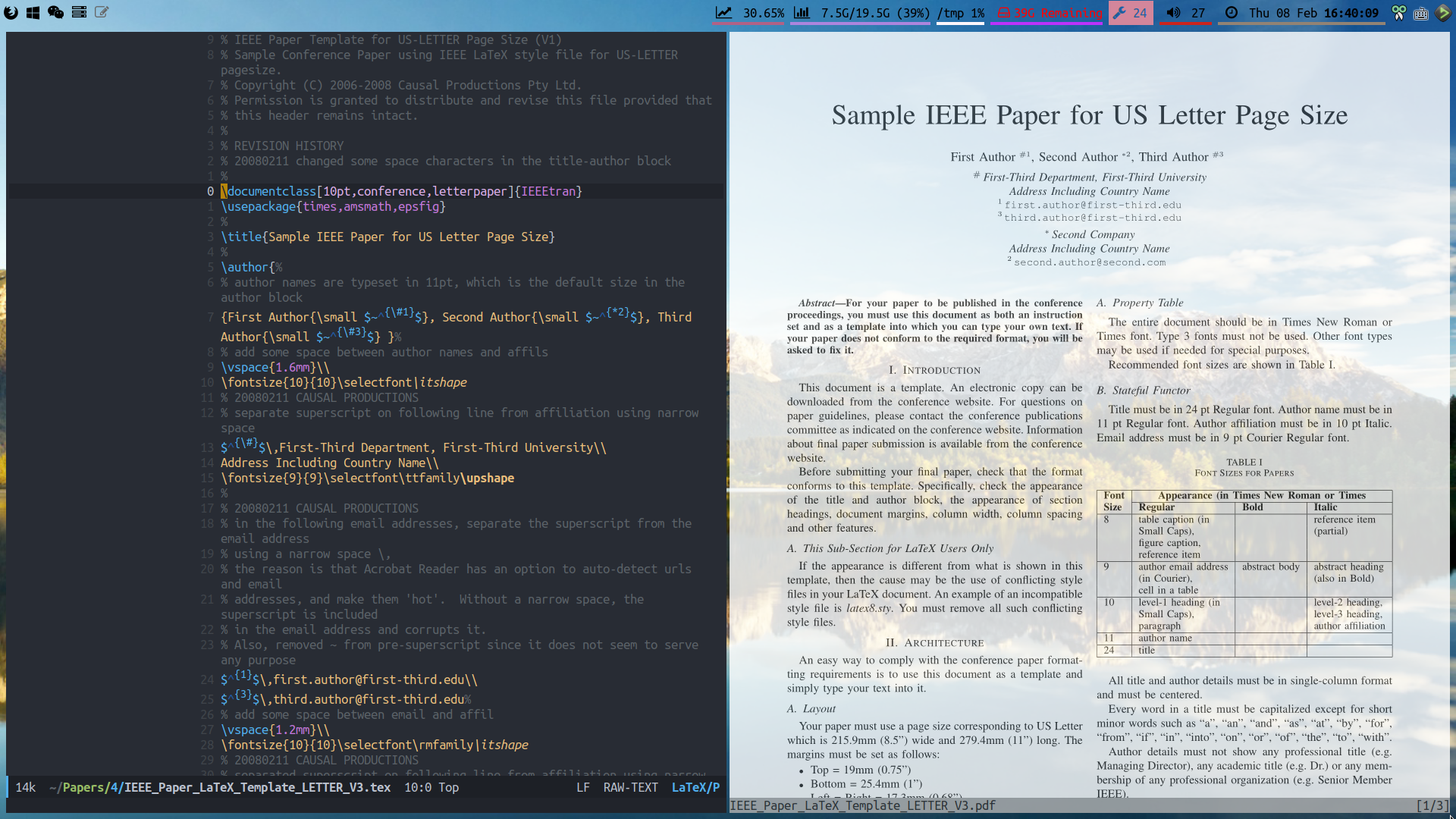Click the memory bar chart icon

point(802,13)
